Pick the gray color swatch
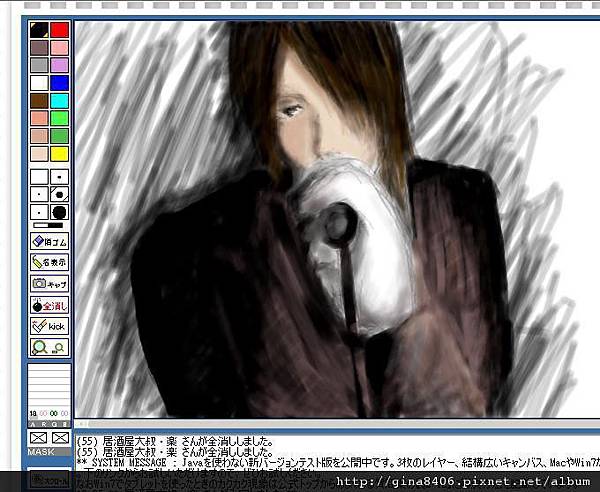This screenshot has width=600, height=492. [39, 65]
